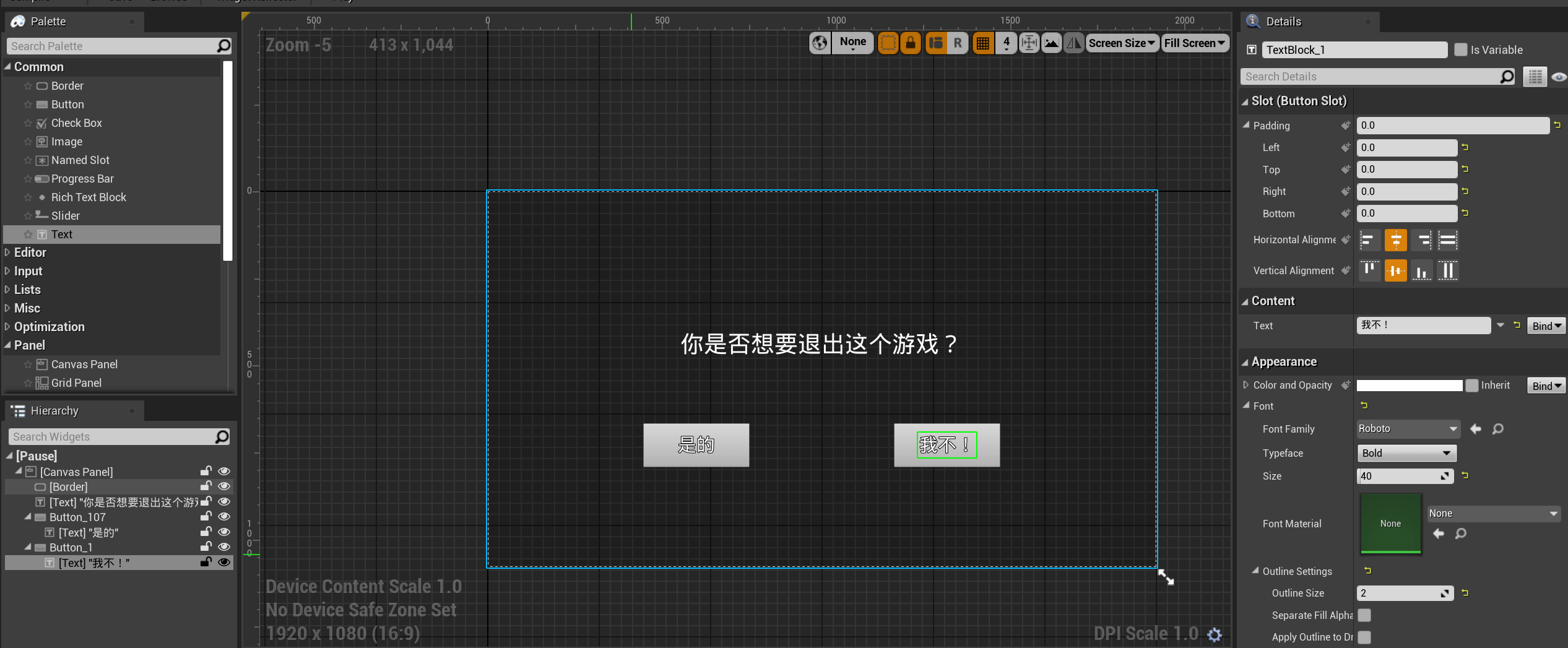This screenshot has height=648, width=1568.
Task: Select Progress Bar in palette
Action: tap(82, 179)
